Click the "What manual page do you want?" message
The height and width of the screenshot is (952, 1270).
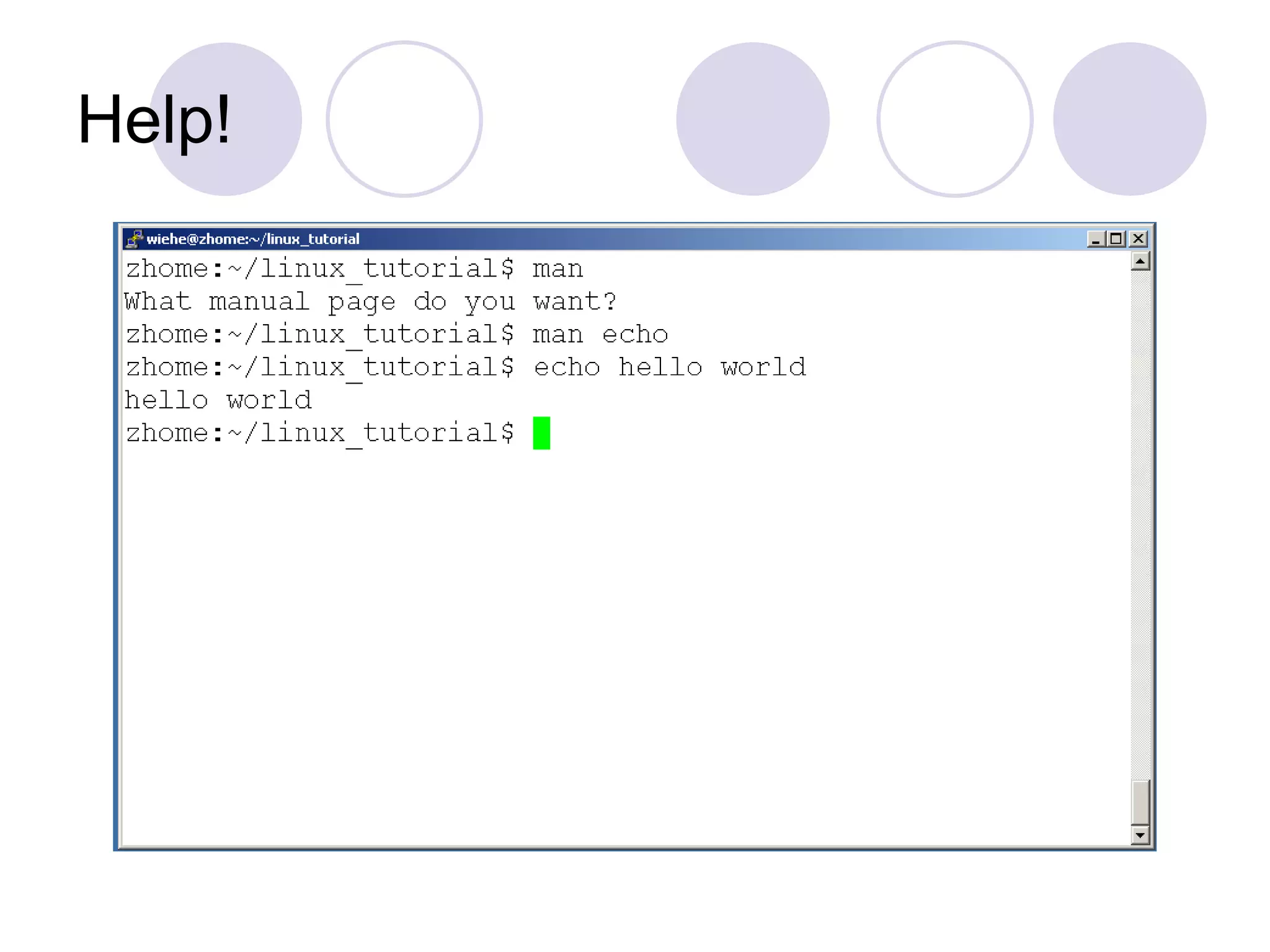tap(370, 302)
